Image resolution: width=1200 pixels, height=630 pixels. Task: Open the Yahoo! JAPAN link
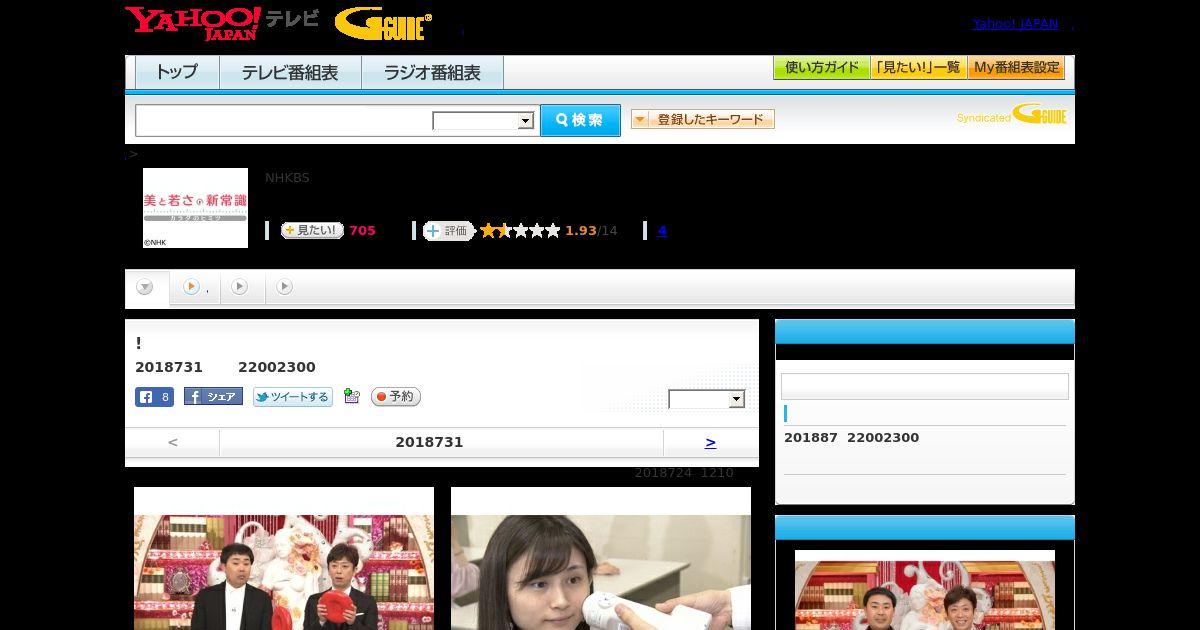pos(1015,24)
